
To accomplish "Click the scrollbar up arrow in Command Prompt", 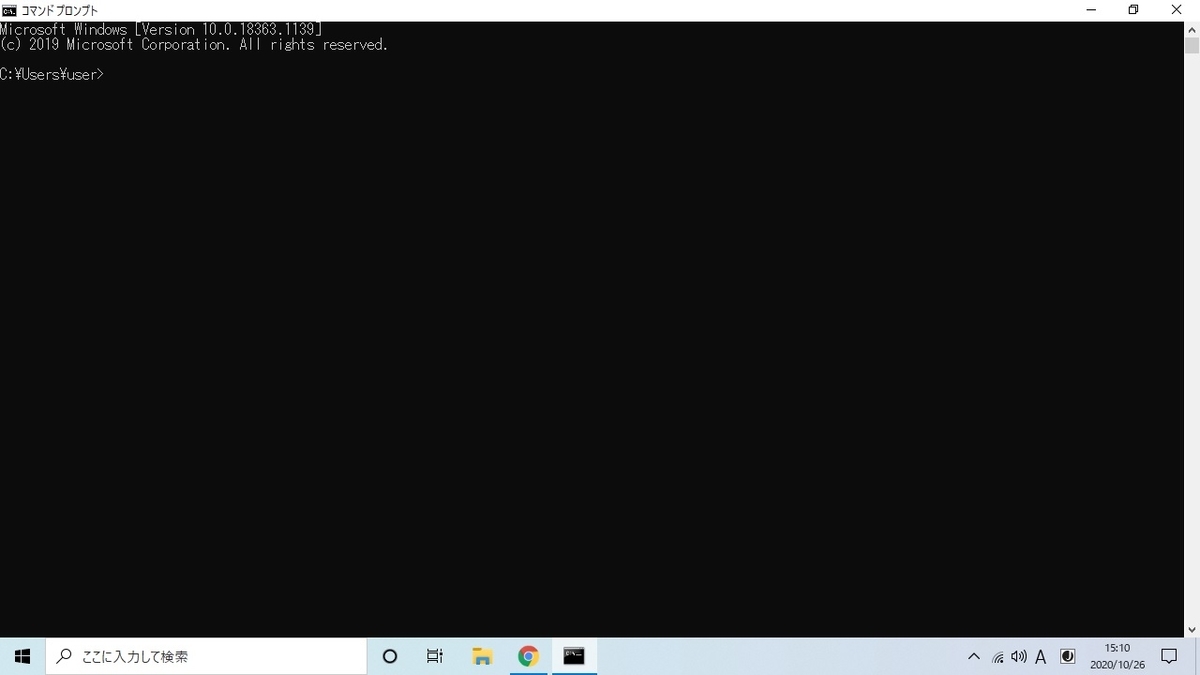I will click(x=1192, y=29).
